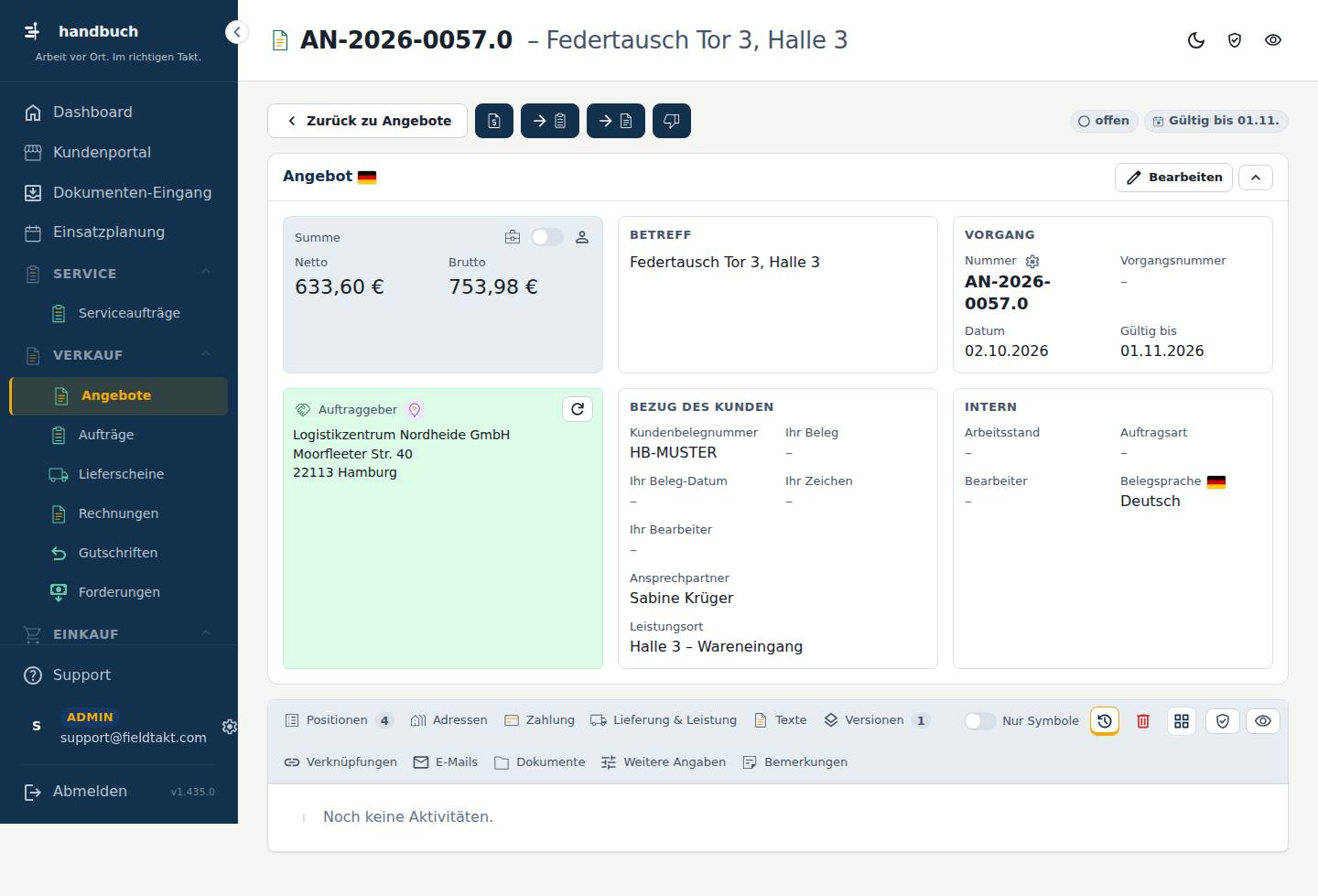
Task: Open Dokumenten-Eingang in the sidebar
Action: click(119, 192)
